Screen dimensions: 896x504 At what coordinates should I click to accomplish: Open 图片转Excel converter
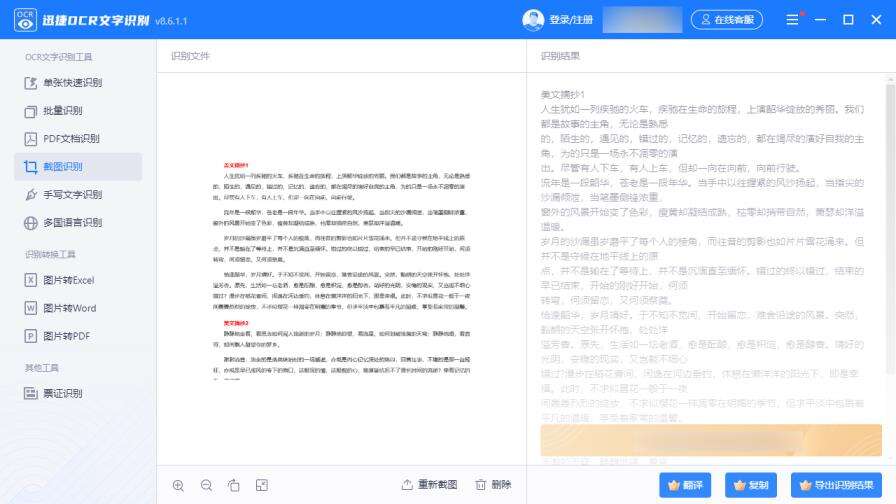pos(59,280)
